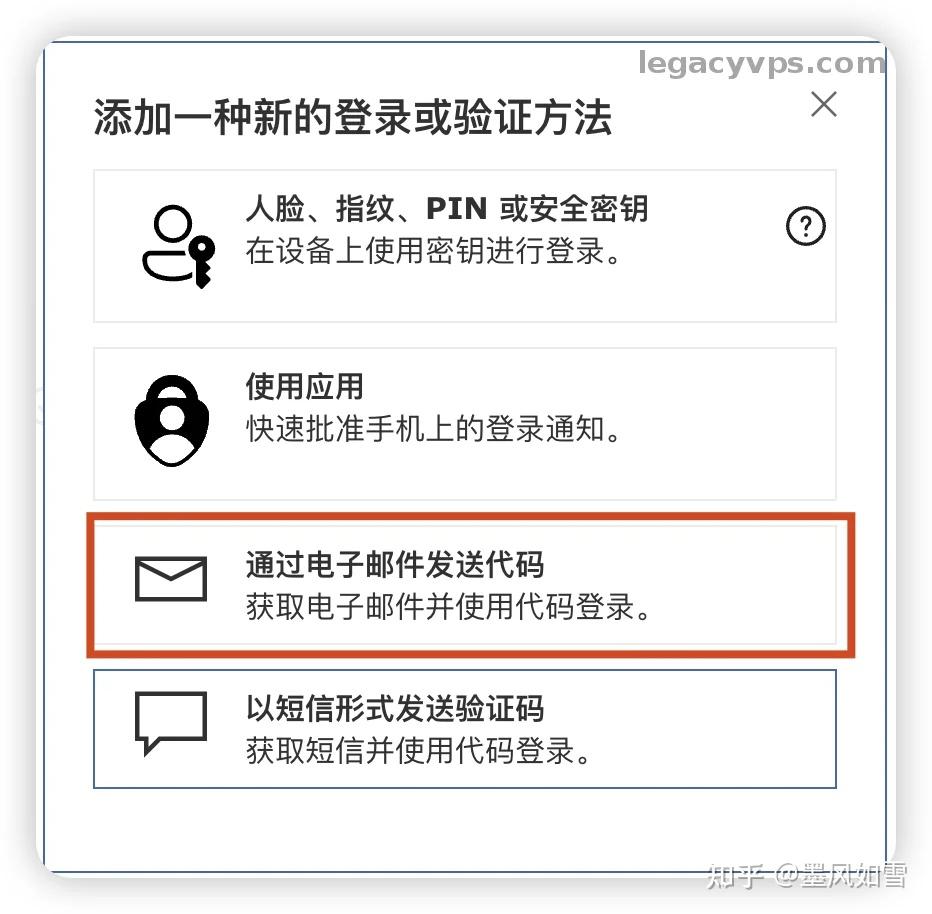This screenshot has width=932, height=914.
Task: Click the person with key passkey icon
Action: (x=178, y=246)
